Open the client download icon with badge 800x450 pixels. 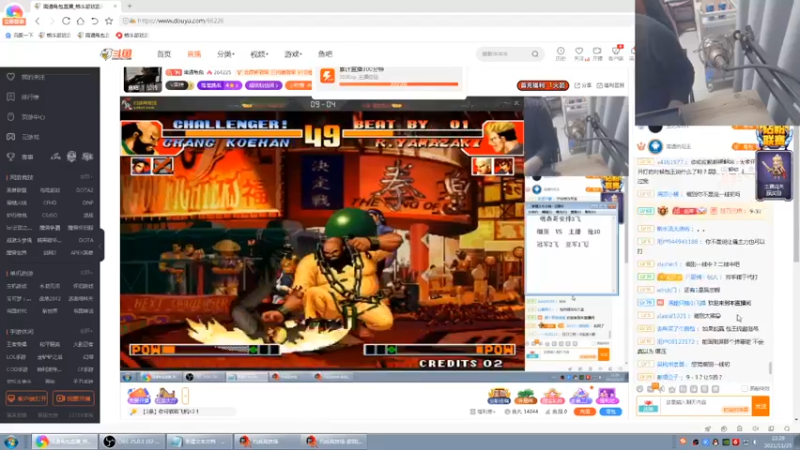(616, 52)
